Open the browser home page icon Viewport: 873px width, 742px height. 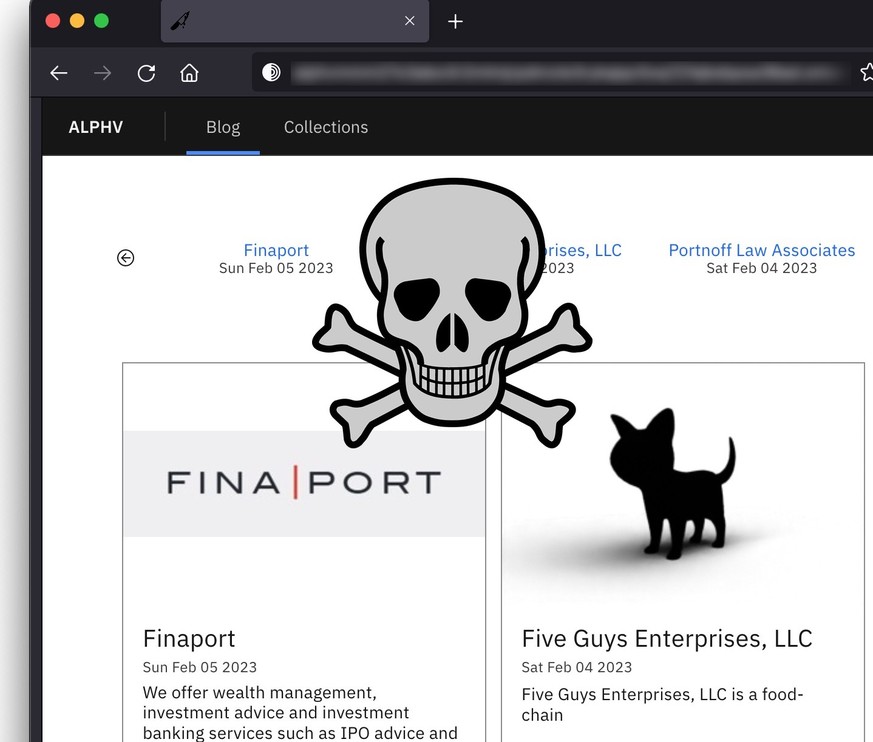pos(189,73)
